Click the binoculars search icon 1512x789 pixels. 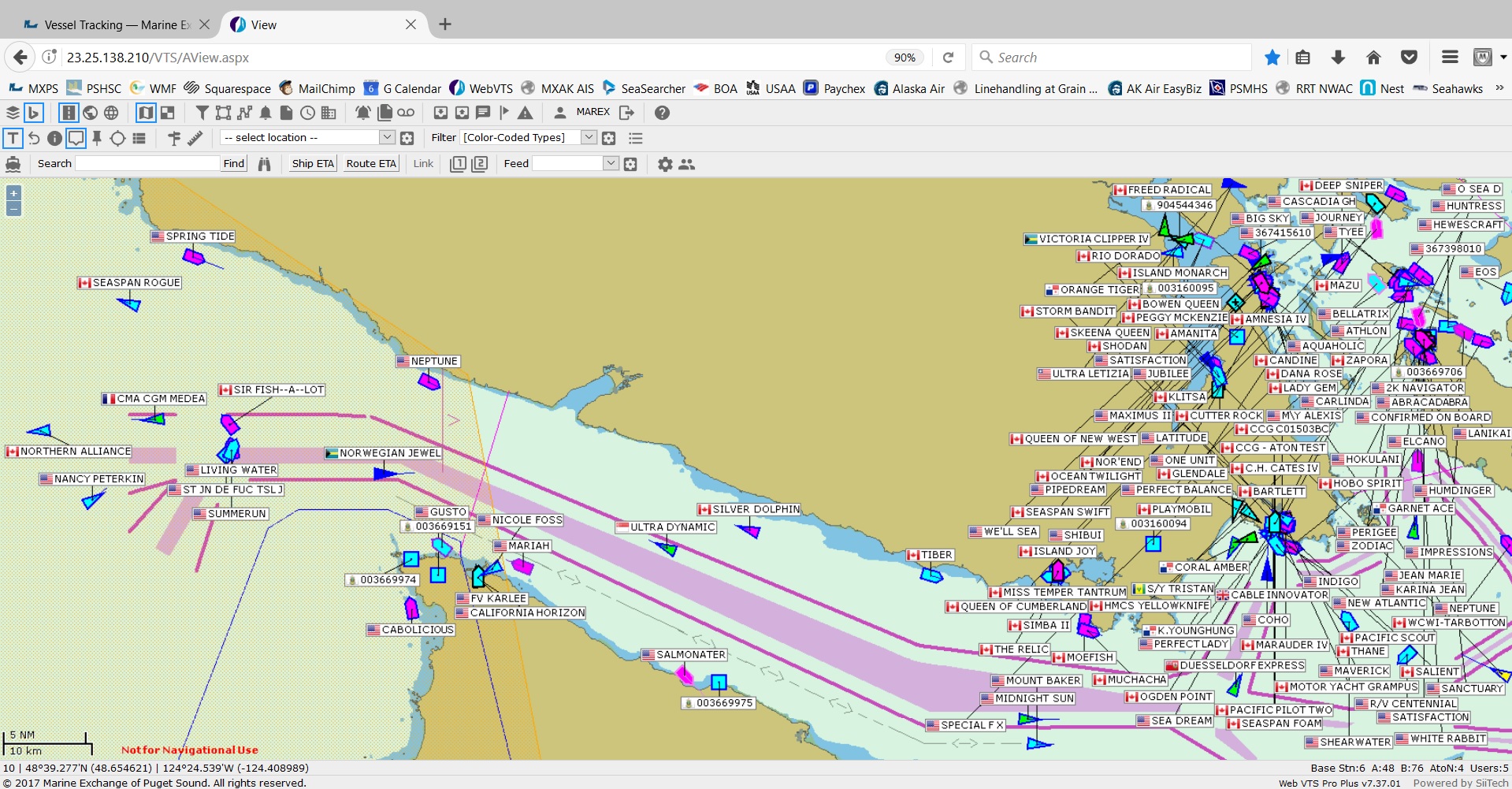pyautogui.click(x=265, y=164)
